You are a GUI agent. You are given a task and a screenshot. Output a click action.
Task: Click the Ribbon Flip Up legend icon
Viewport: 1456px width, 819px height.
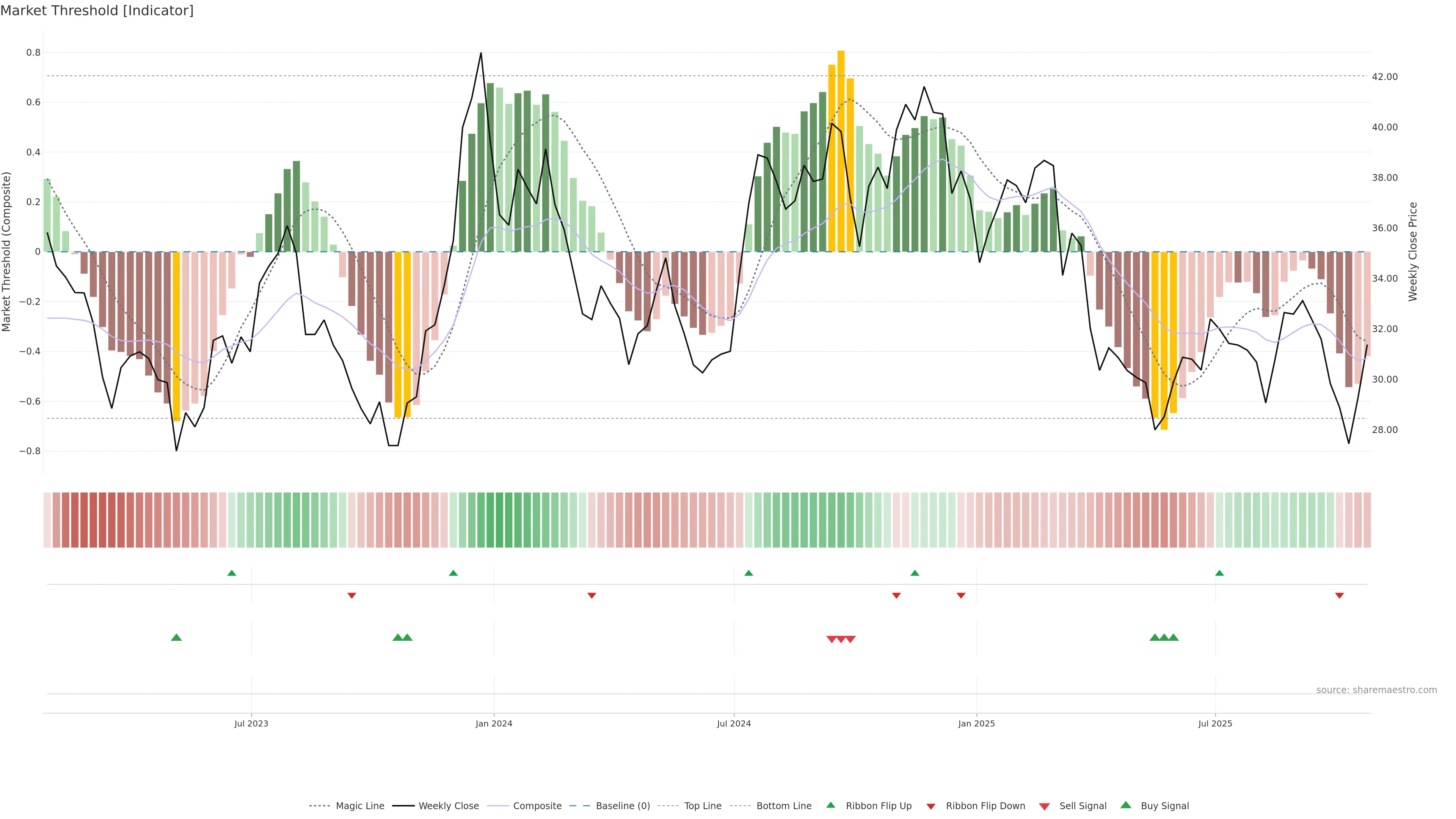coord(830,805)
